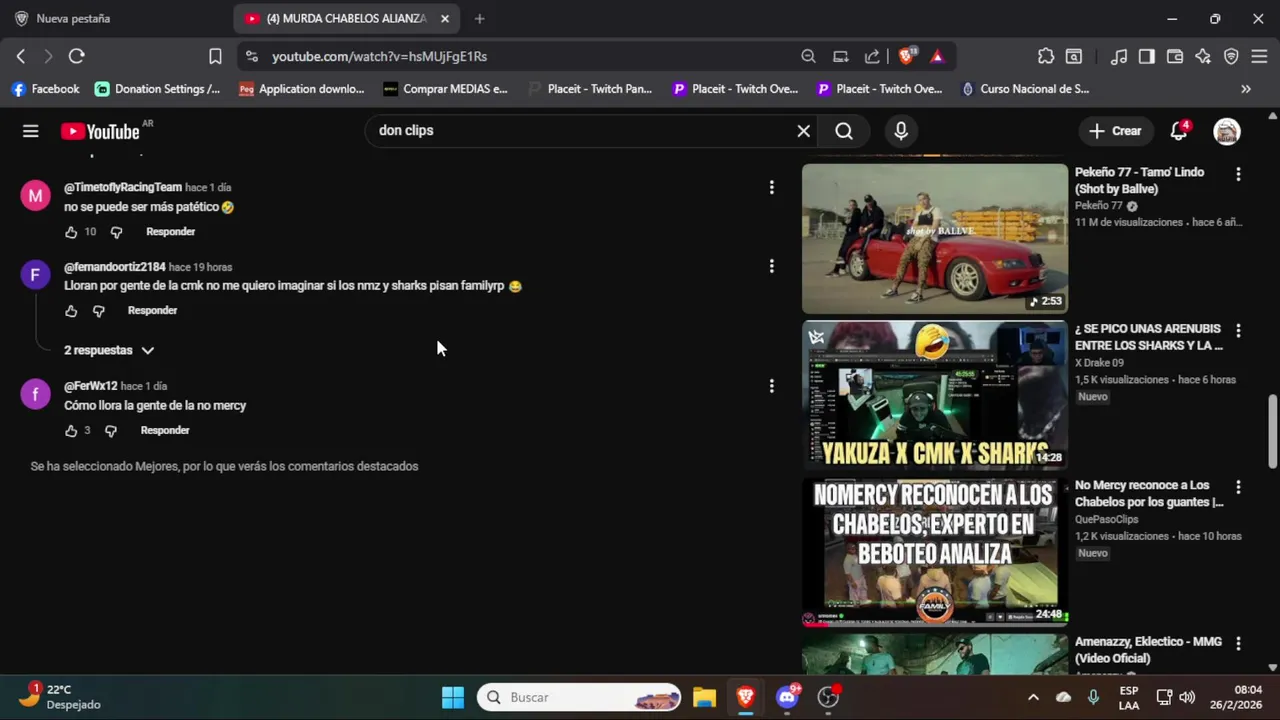Open Brave Shields lion icon
The image size is (1280, 720).
906,56
